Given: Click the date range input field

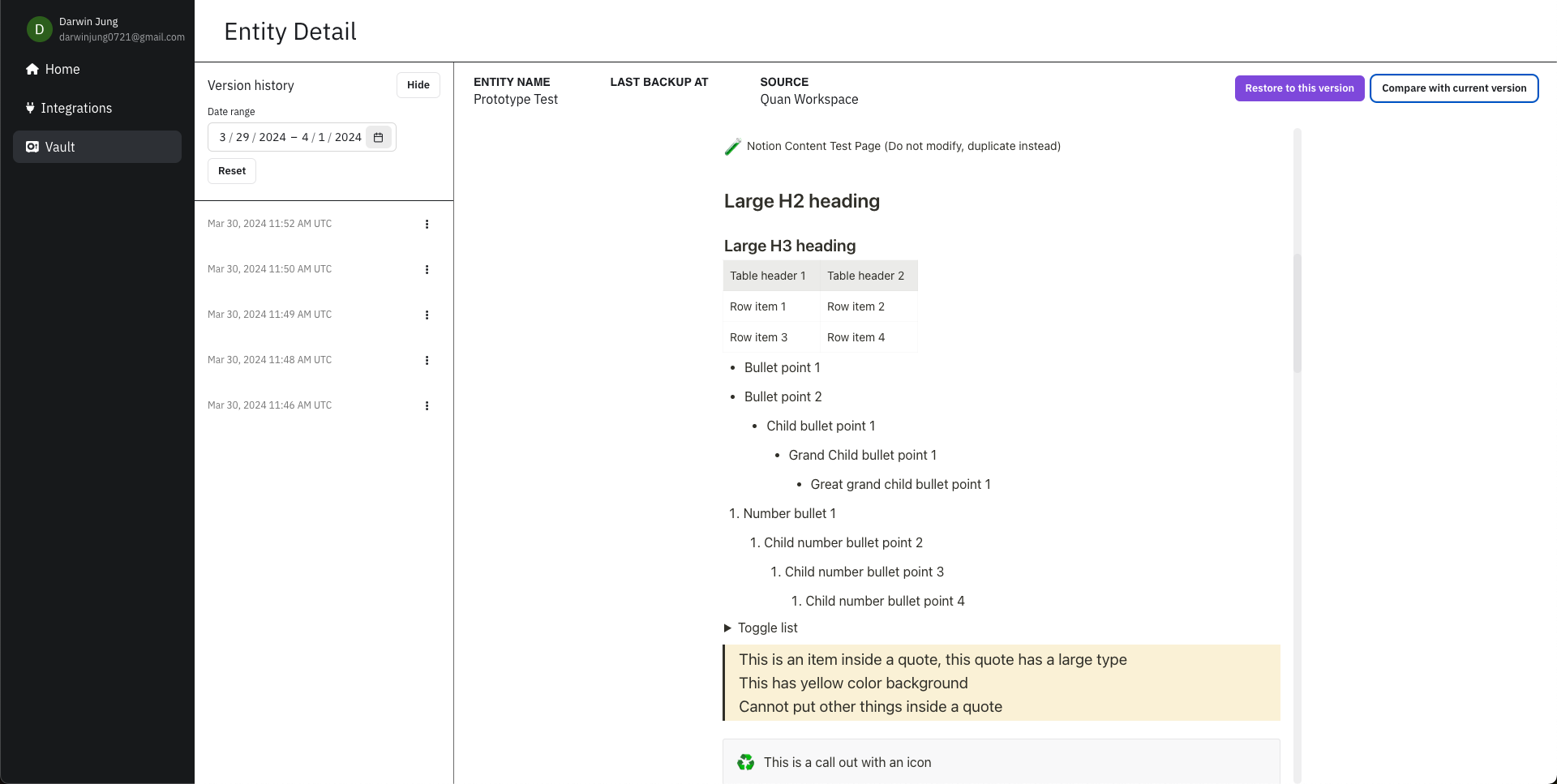Looking at the screenshot, I should pos(290,138).
